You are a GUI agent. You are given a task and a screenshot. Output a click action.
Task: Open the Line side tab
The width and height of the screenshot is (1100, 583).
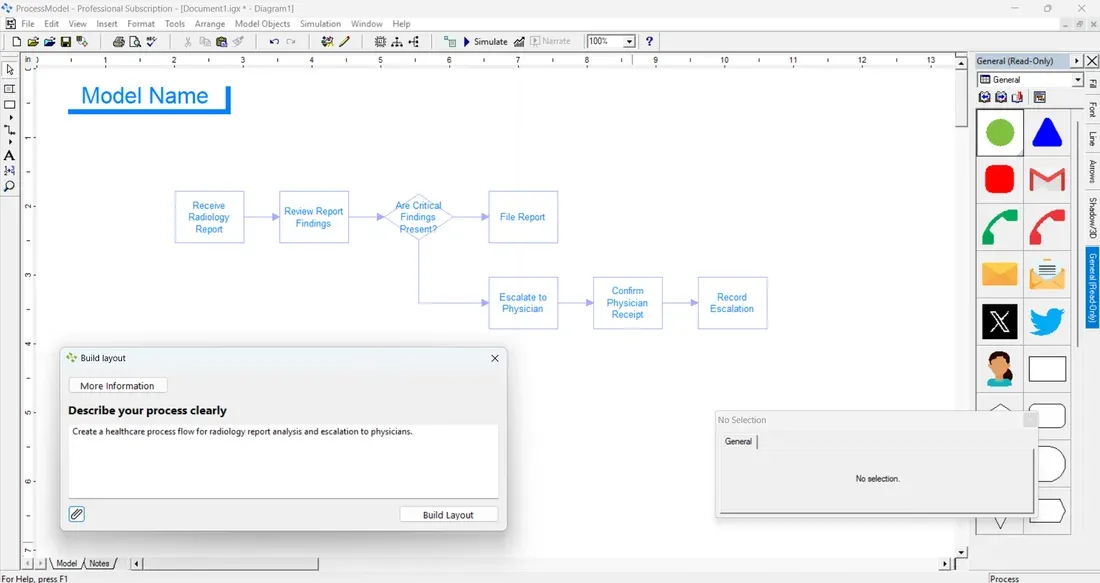coord(1092,139)
